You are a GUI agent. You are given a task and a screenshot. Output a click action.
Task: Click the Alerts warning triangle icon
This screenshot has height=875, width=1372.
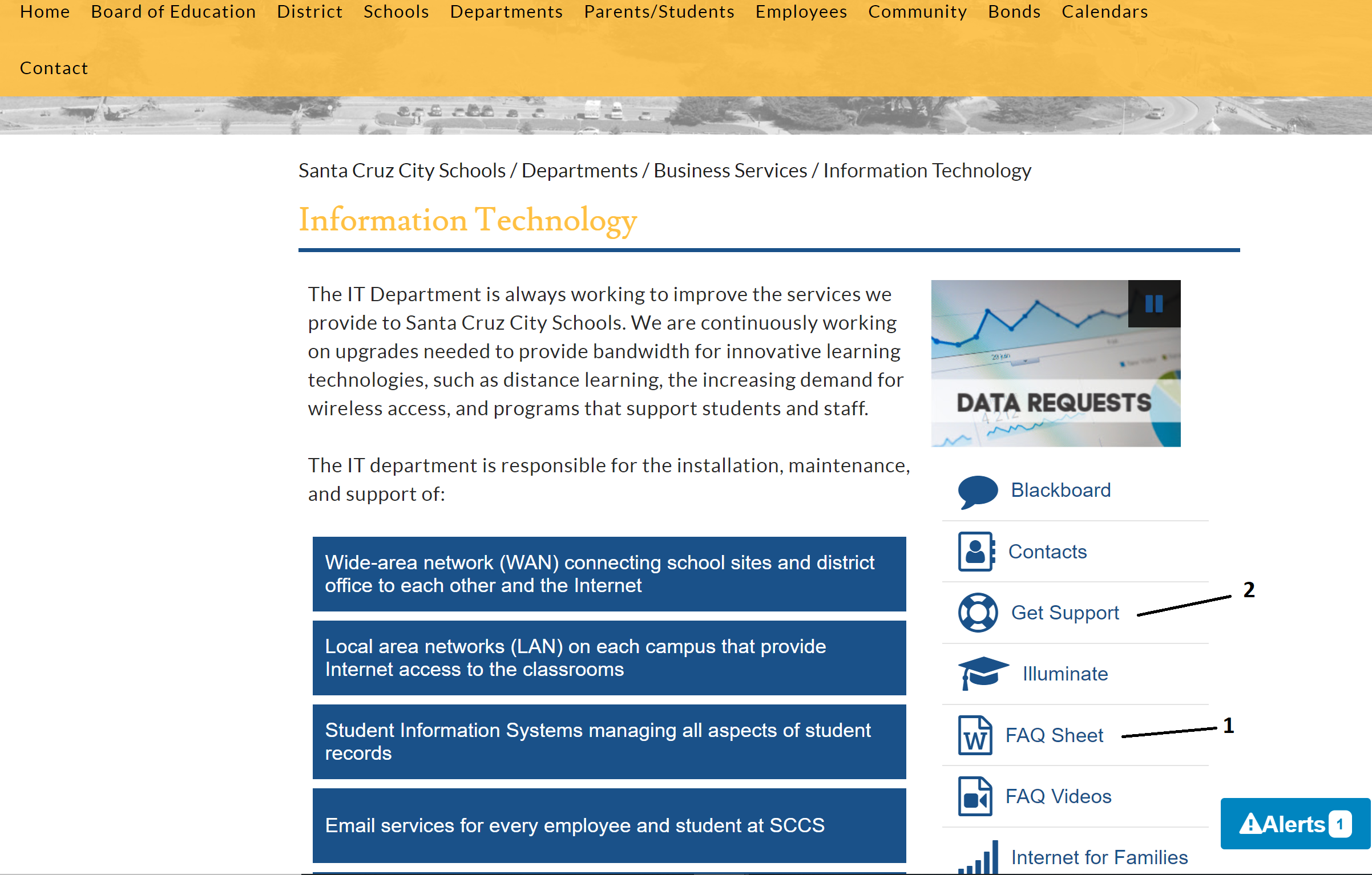coord(1250,824)
